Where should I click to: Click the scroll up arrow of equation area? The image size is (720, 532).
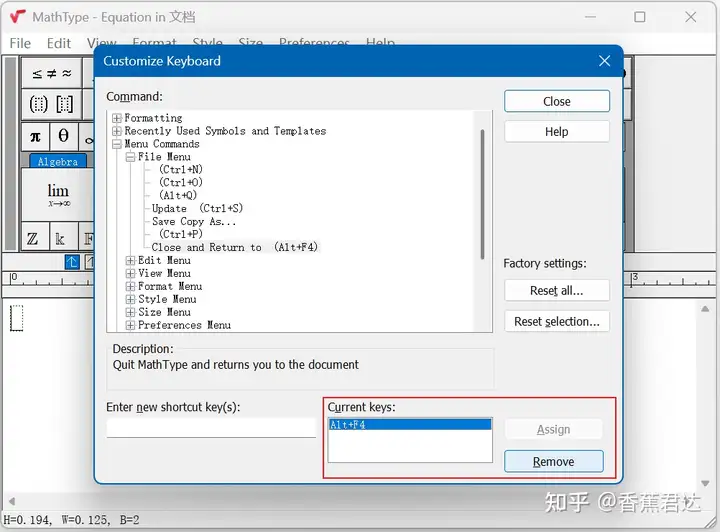[705, 309]
